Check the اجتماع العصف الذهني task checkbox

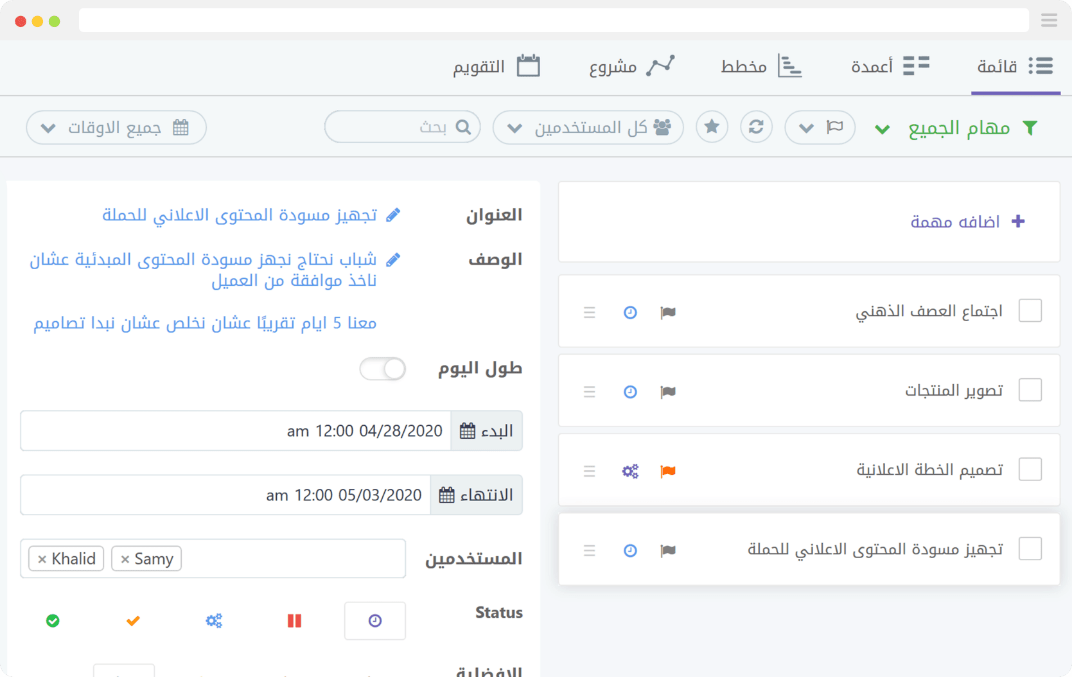click(1029, 311)
